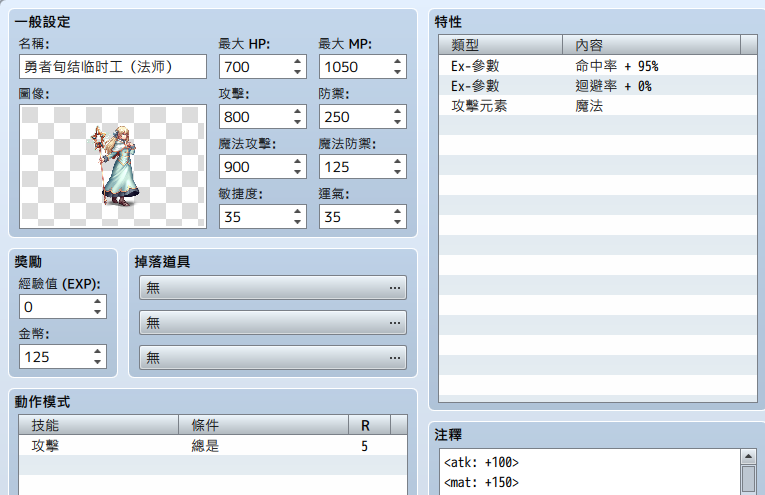
Task: Increase 最大 HP value with up arrow
Action: click(298, 61)
